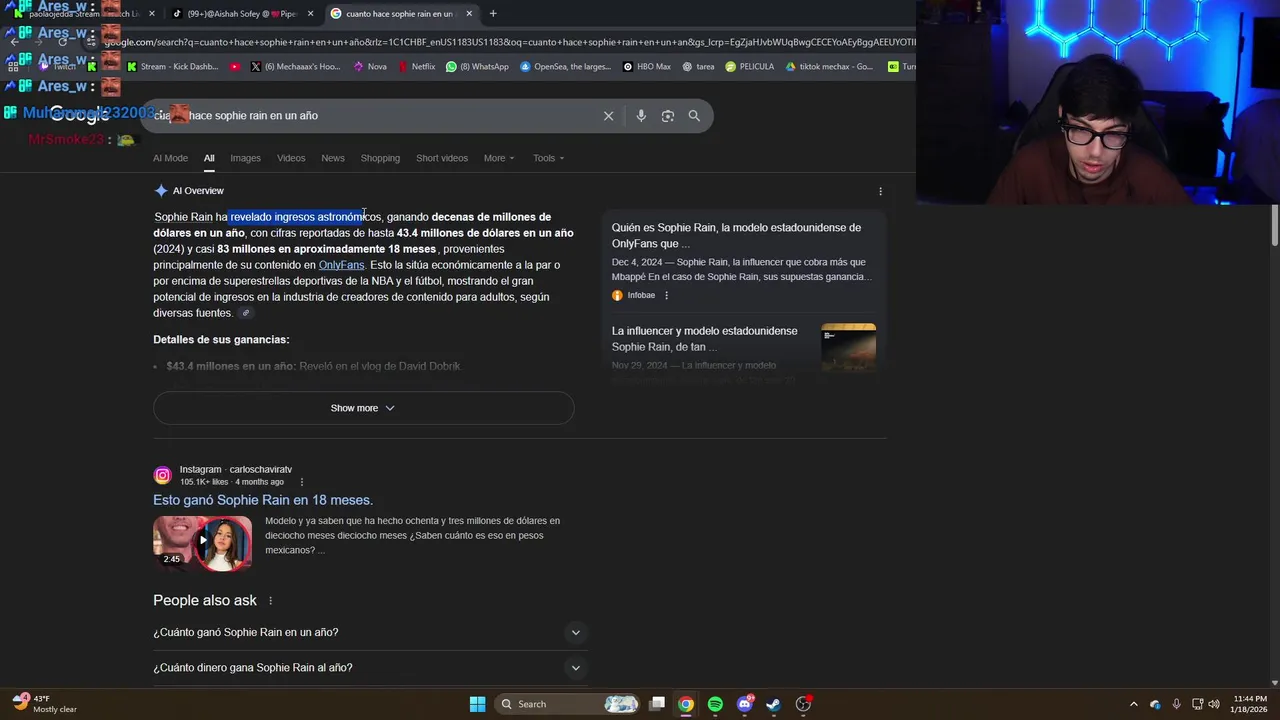Open the More search filters dropdown
The width and height of the screenshot is (1280, 720).
[499, 158]
